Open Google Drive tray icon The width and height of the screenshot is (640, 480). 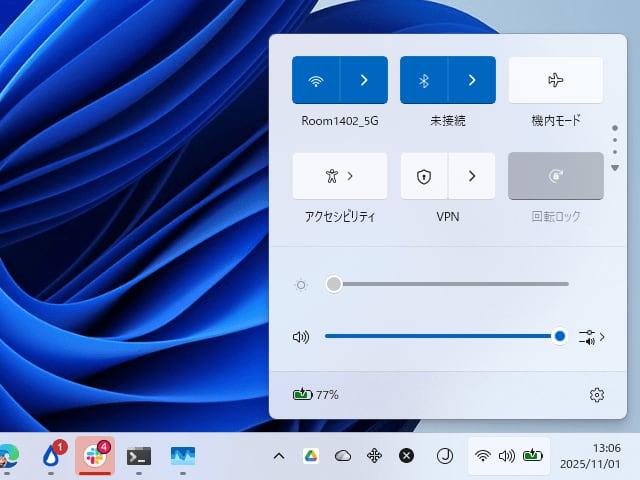click(x=311, y=456)
